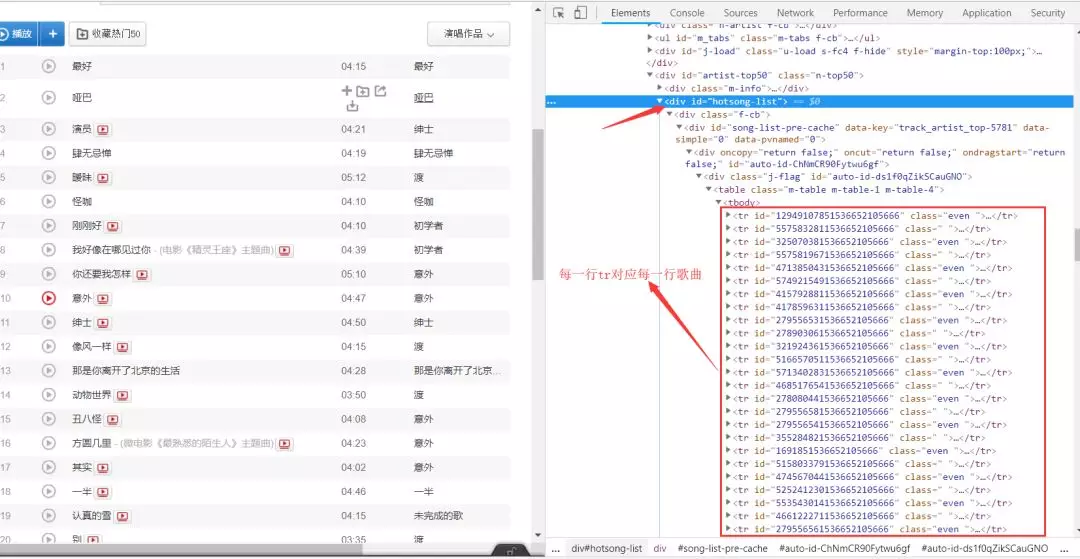Switch to the Sources tab
Viewport: 1080px width, 559px height.
(740, 12)
